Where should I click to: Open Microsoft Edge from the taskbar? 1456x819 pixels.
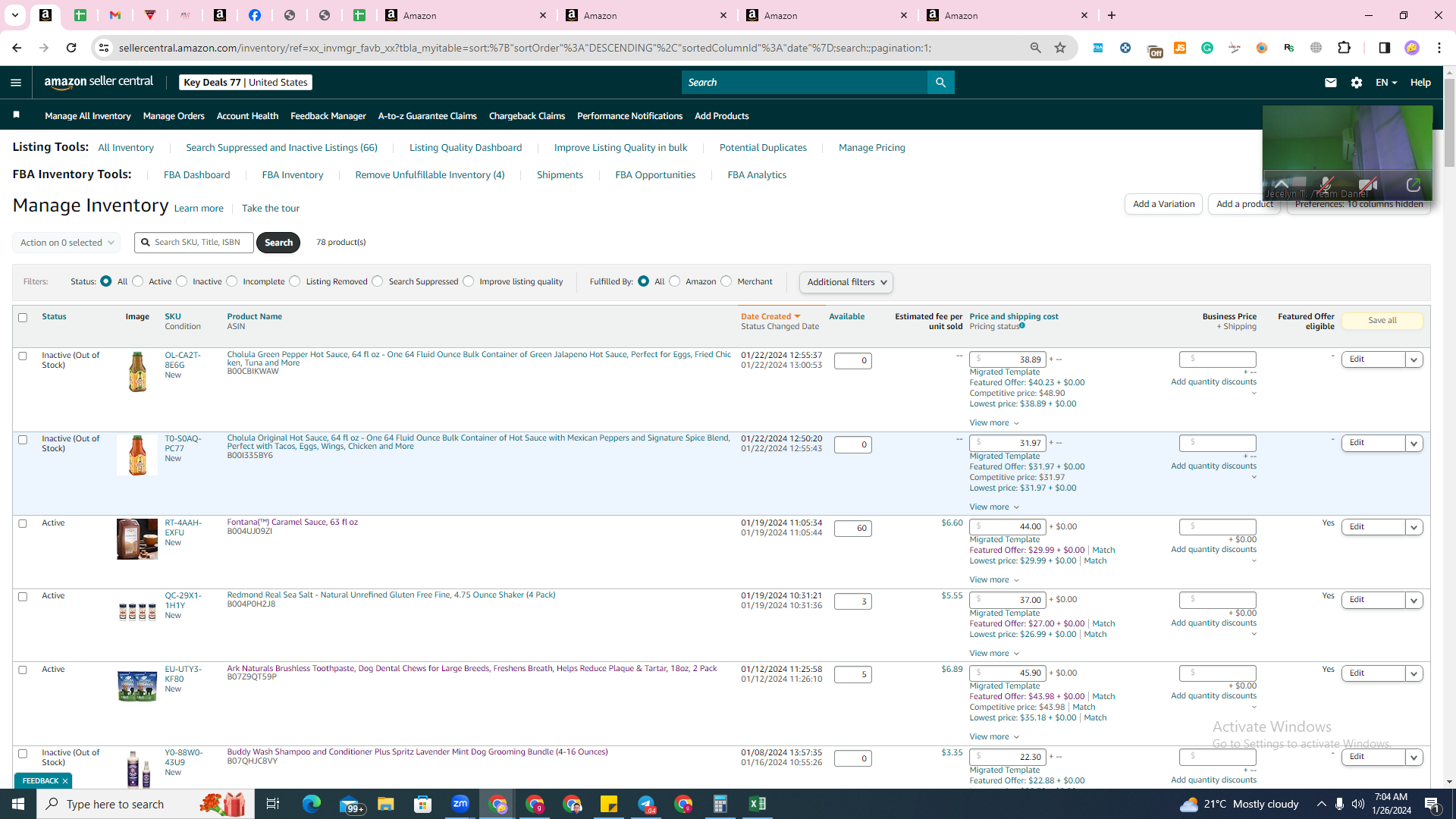pos(312,804)
